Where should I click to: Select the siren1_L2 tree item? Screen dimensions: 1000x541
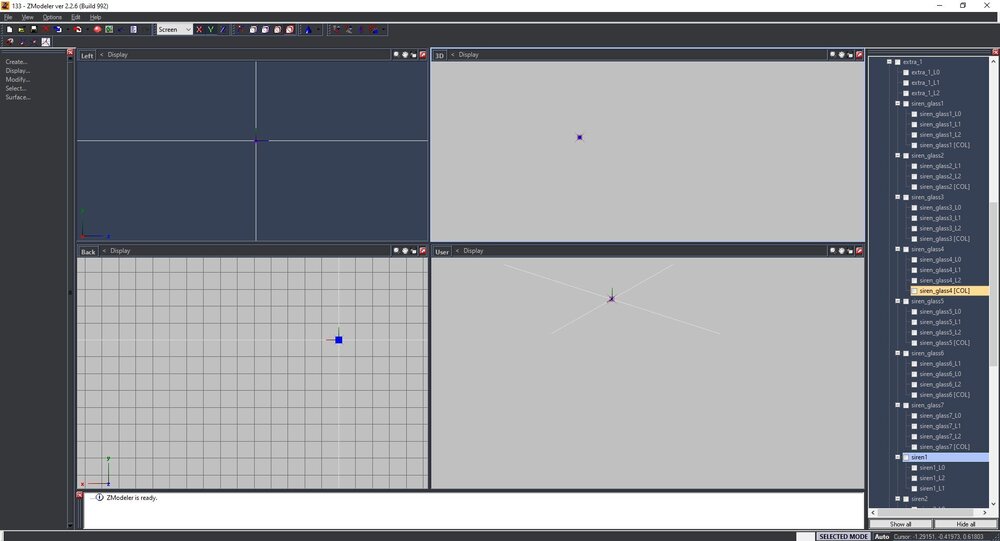pos(932,478)
